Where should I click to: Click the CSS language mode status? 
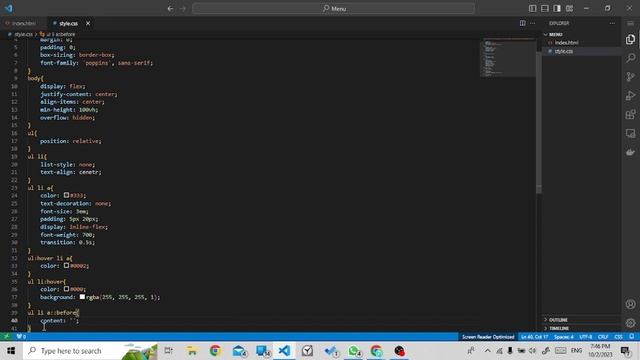click(618, 337)
